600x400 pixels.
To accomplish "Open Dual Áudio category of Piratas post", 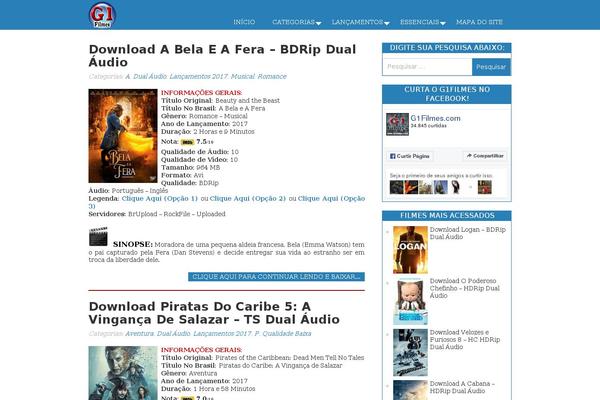I will pyautogui.click(x=174, y=334).
